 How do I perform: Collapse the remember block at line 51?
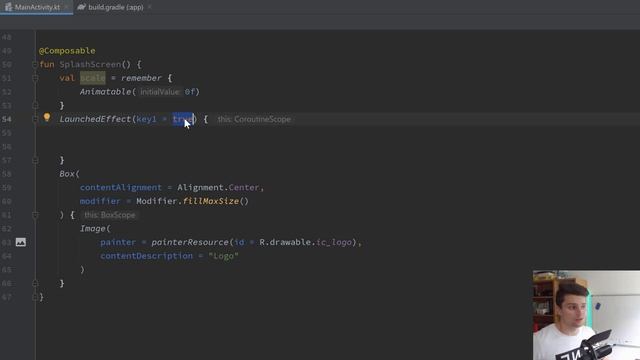click(x=35, y=78)
